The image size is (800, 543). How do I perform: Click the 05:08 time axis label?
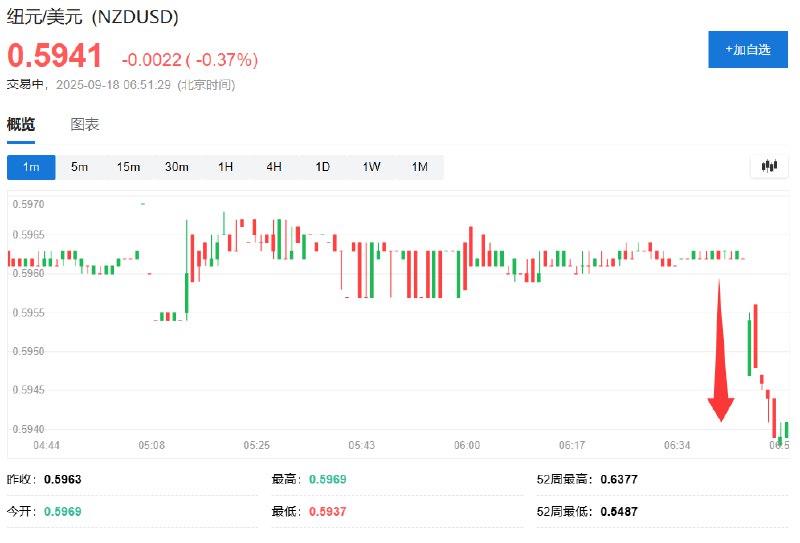tap(152, 446)
